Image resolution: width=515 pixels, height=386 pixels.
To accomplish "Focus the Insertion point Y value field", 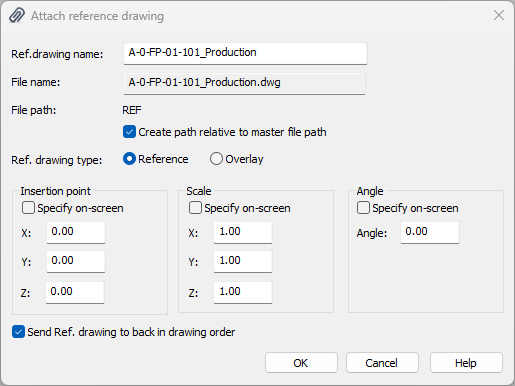I will tap(76, 261).
